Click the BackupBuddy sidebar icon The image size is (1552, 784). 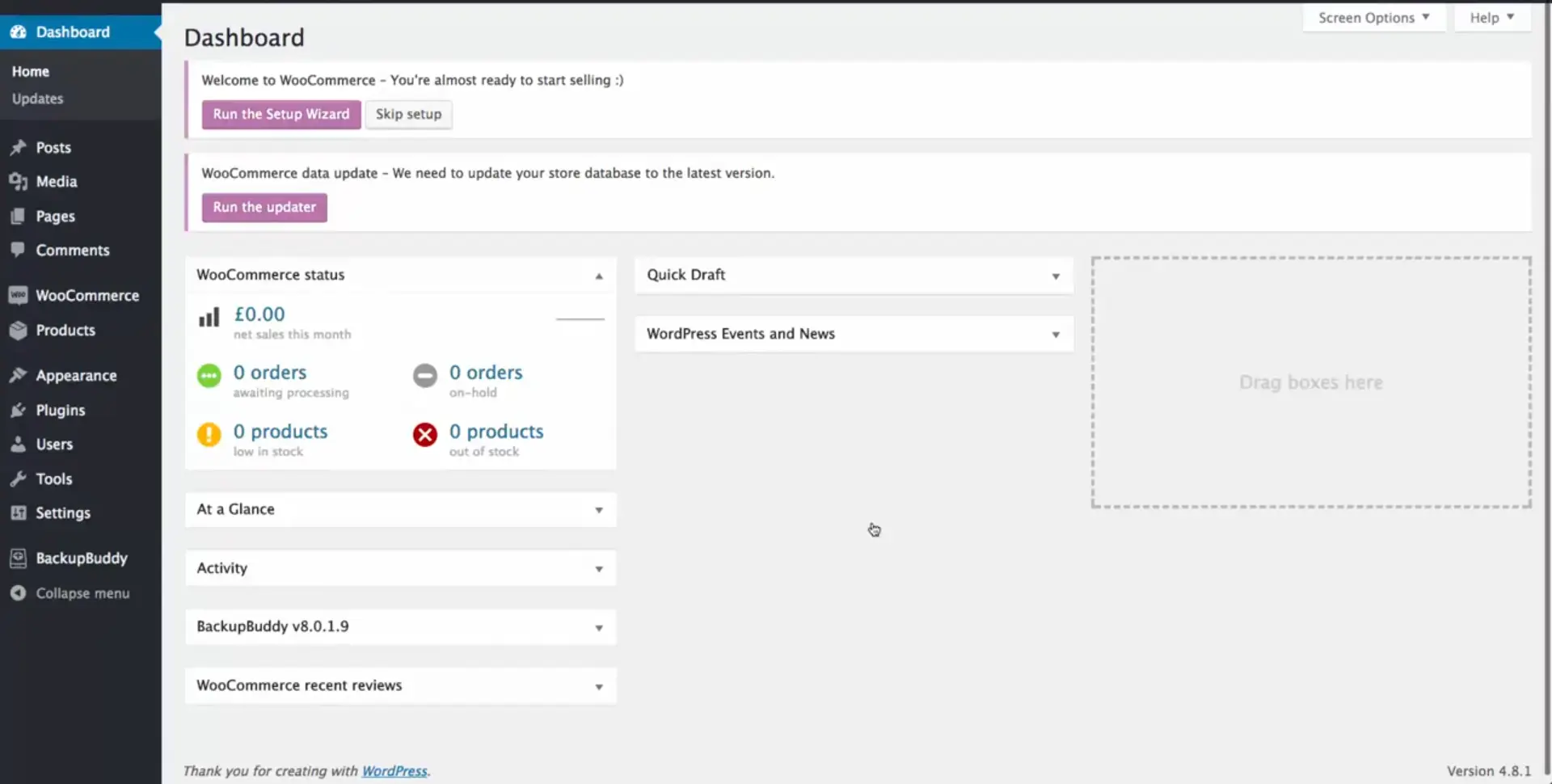pos(19,558)
